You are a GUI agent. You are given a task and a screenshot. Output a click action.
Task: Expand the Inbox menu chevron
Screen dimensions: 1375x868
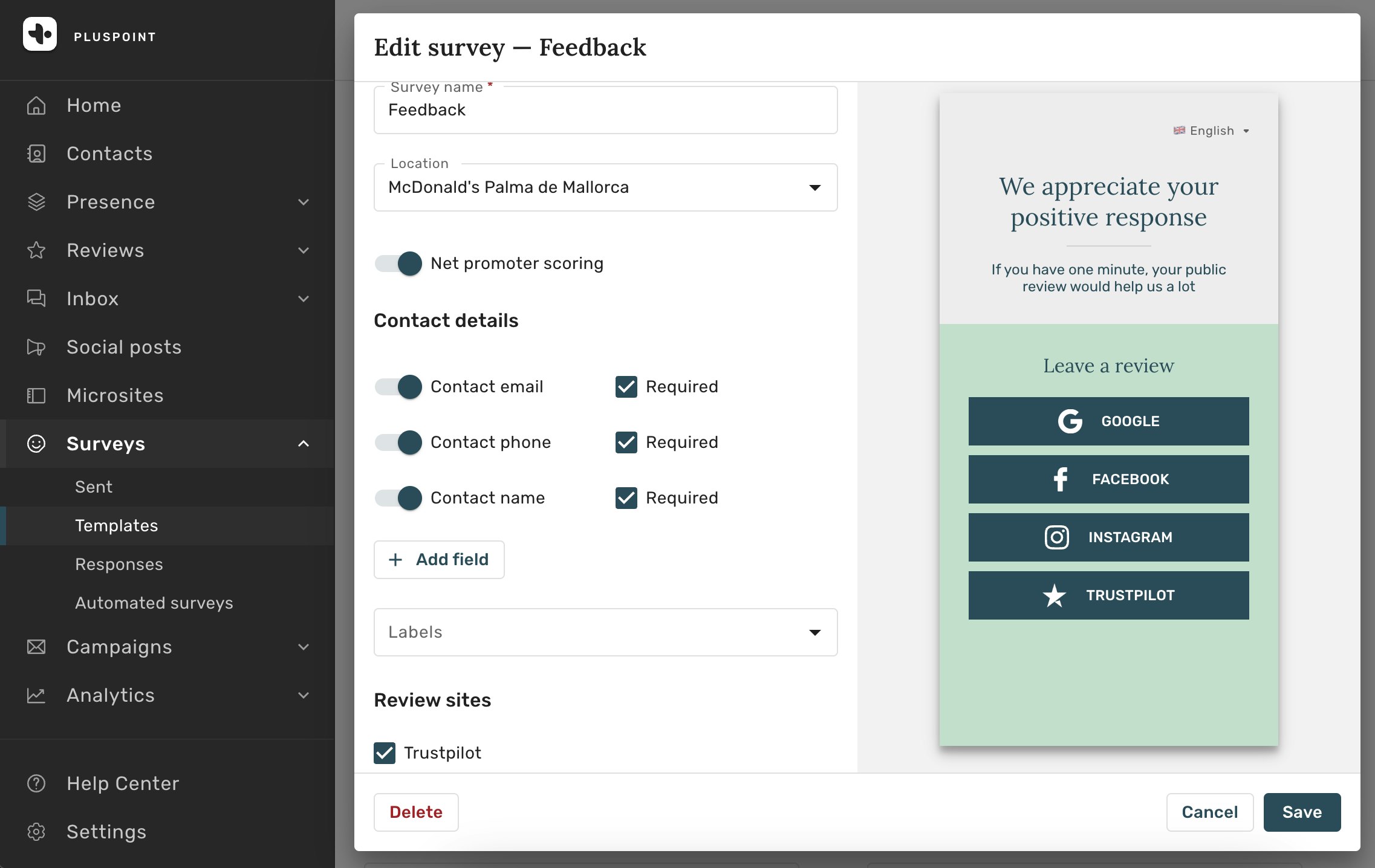pos(304,299)
